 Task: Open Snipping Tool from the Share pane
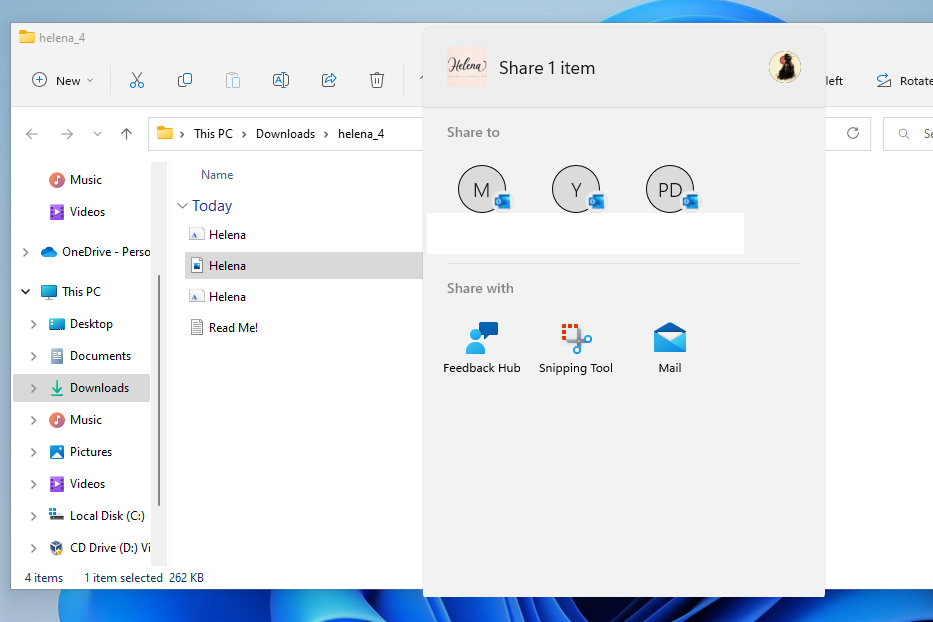[575, 340]
